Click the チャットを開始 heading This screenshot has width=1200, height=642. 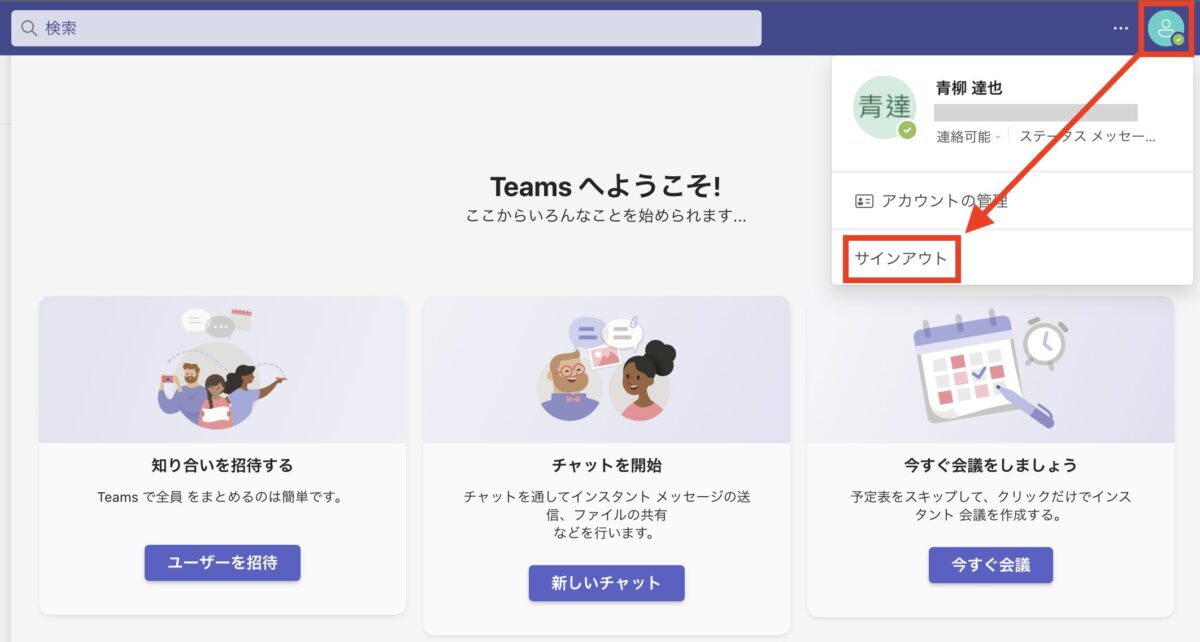[606, 465]
